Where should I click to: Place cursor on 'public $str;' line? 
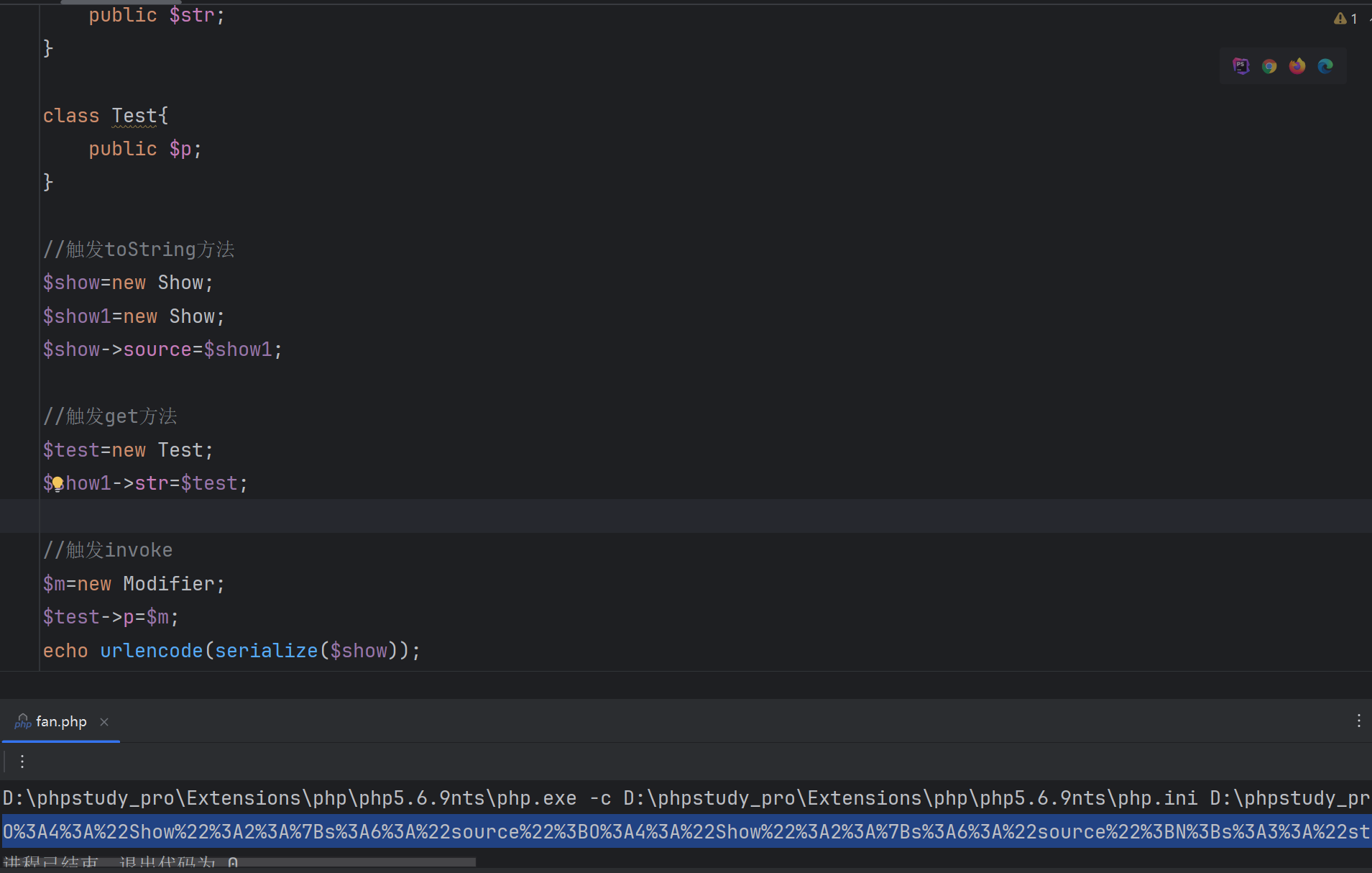157,15
